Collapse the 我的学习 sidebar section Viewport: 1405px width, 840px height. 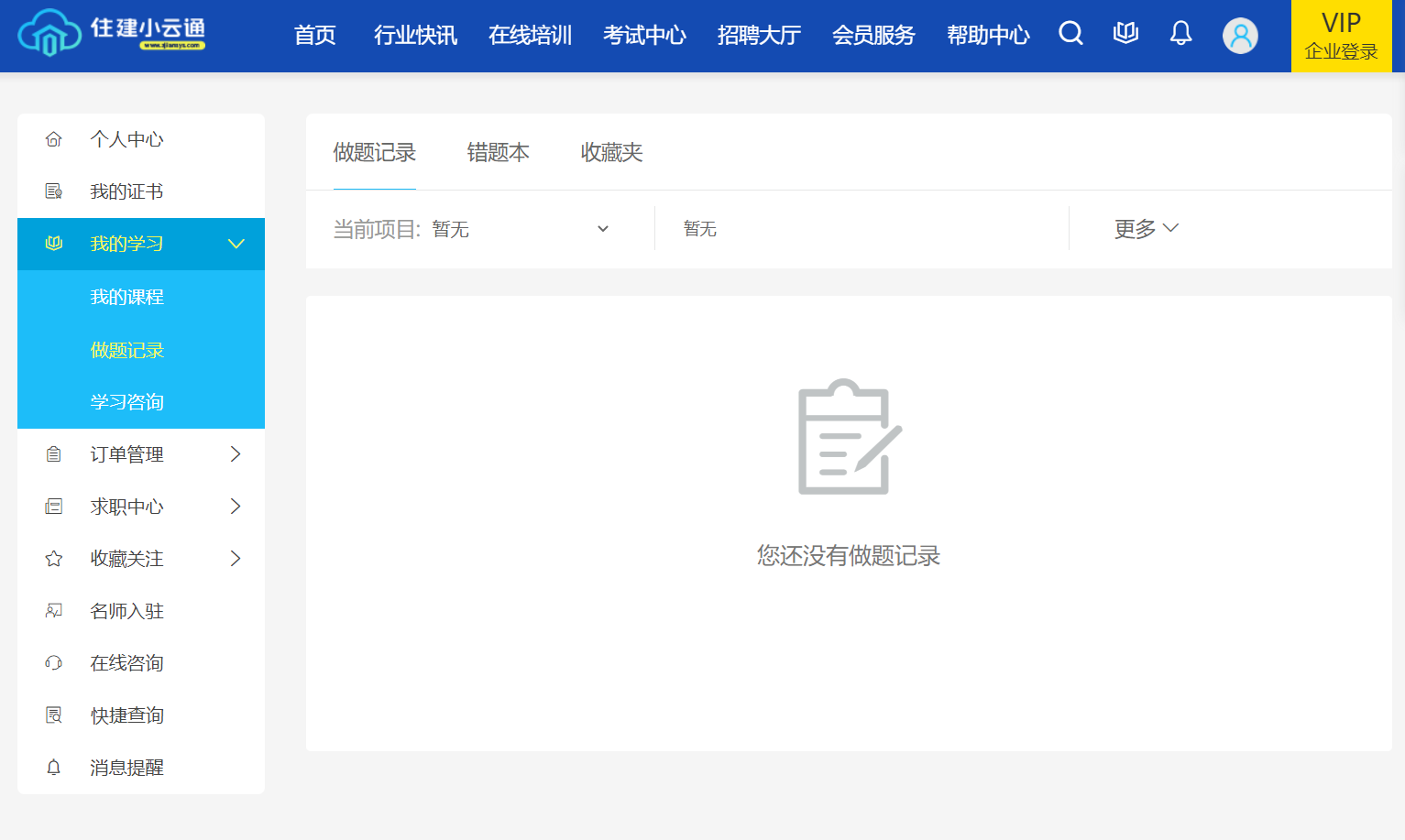pyautogui.click(x=236, y=244)
